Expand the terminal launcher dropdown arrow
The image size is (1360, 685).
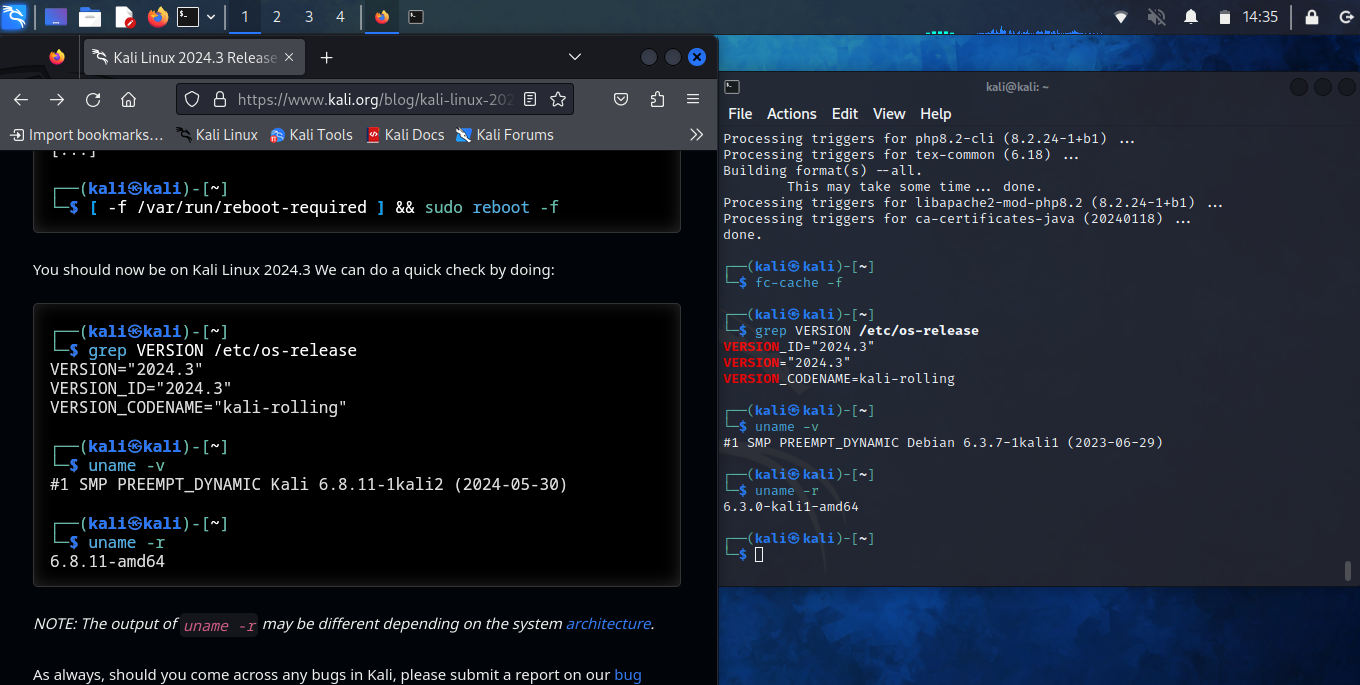pyautogui.click(x=209, y=16)
